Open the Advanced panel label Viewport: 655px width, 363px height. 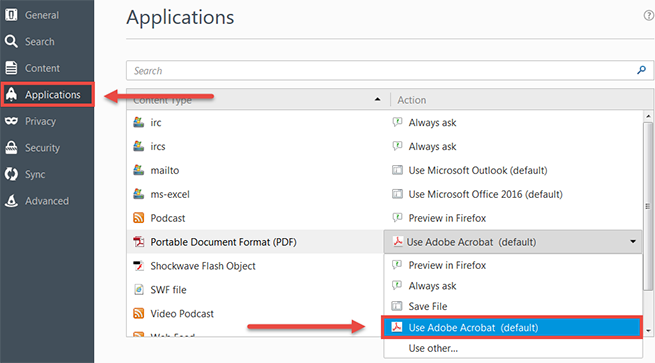click(47, 201)
